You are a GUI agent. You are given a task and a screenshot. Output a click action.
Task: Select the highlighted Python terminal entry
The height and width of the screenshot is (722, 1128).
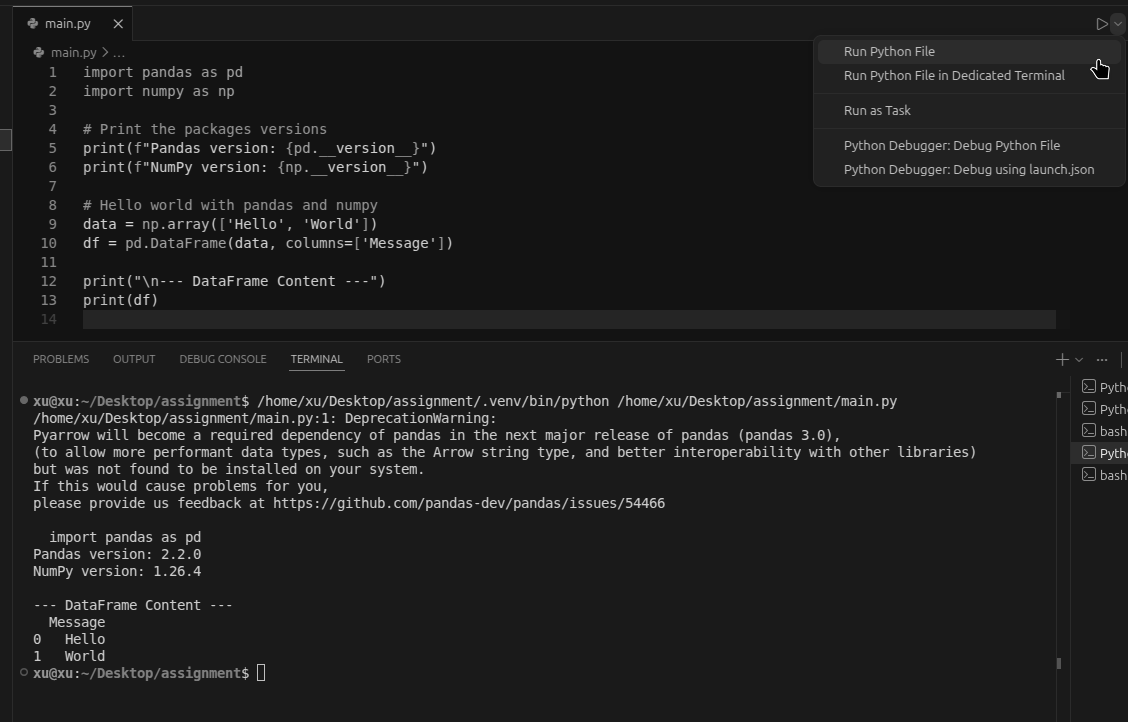[1100, 453]
